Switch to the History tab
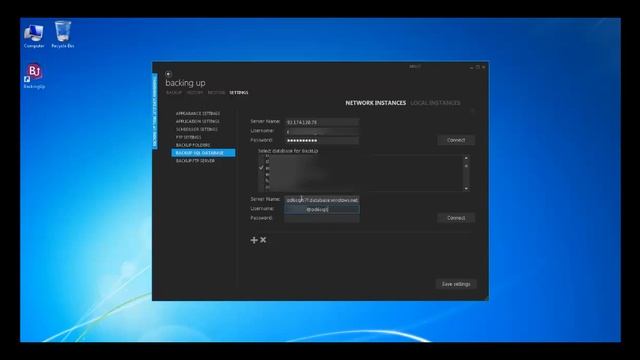The width and height of the screenshot is (640, 360). coord(195,93)
